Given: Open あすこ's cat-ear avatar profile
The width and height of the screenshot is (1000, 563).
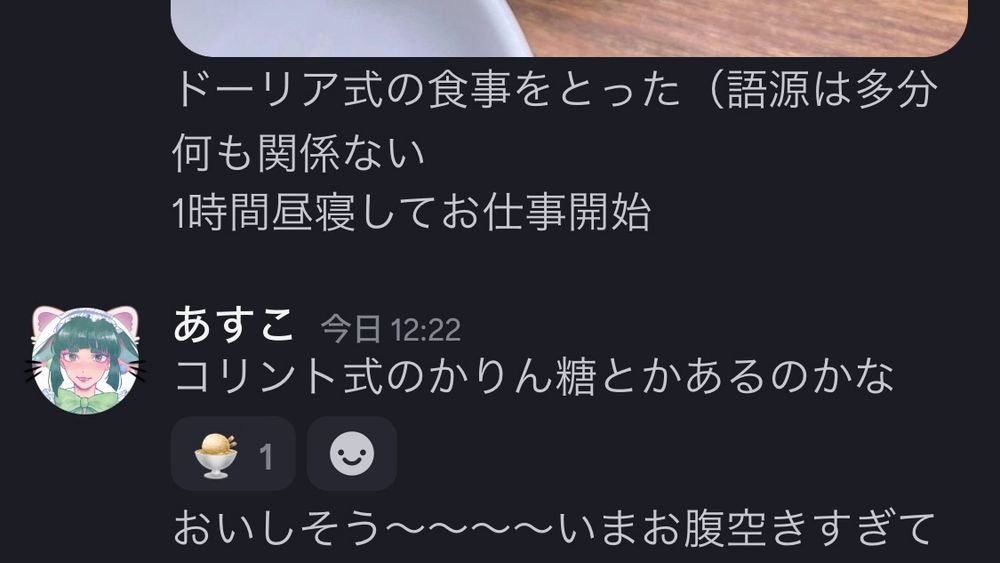Looking at the screenshot, I should click(x=85, y=360).
